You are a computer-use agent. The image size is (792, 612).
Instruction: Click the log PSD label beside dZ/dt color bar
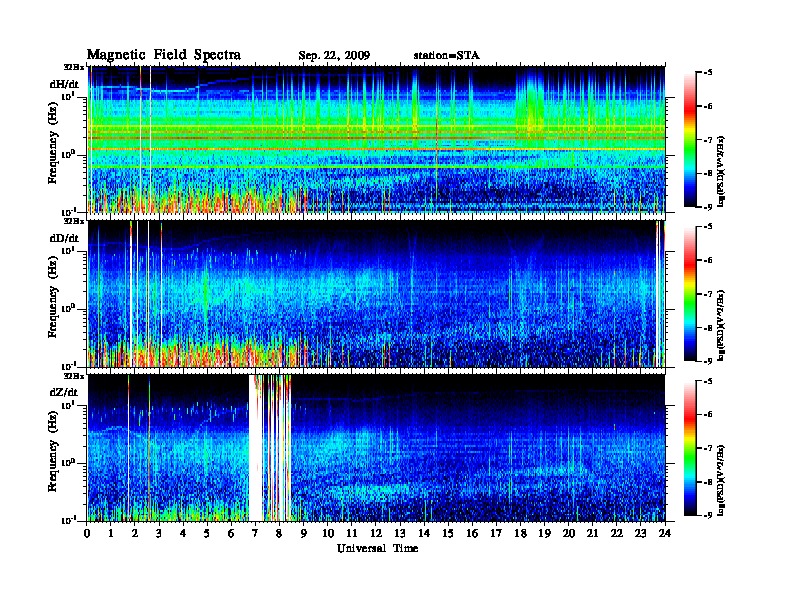pyautogui.click(x=721, y=479)
